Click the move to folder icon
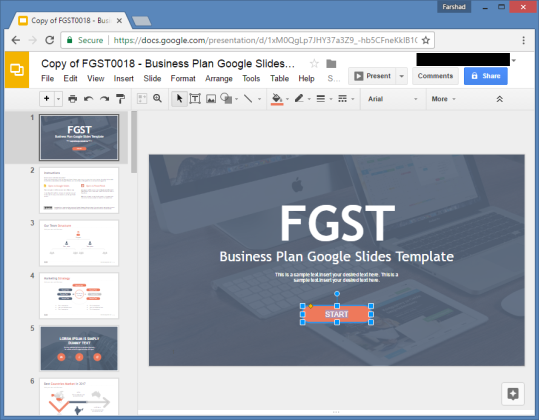This screenshot has width=539, height=420. [331, 64]
